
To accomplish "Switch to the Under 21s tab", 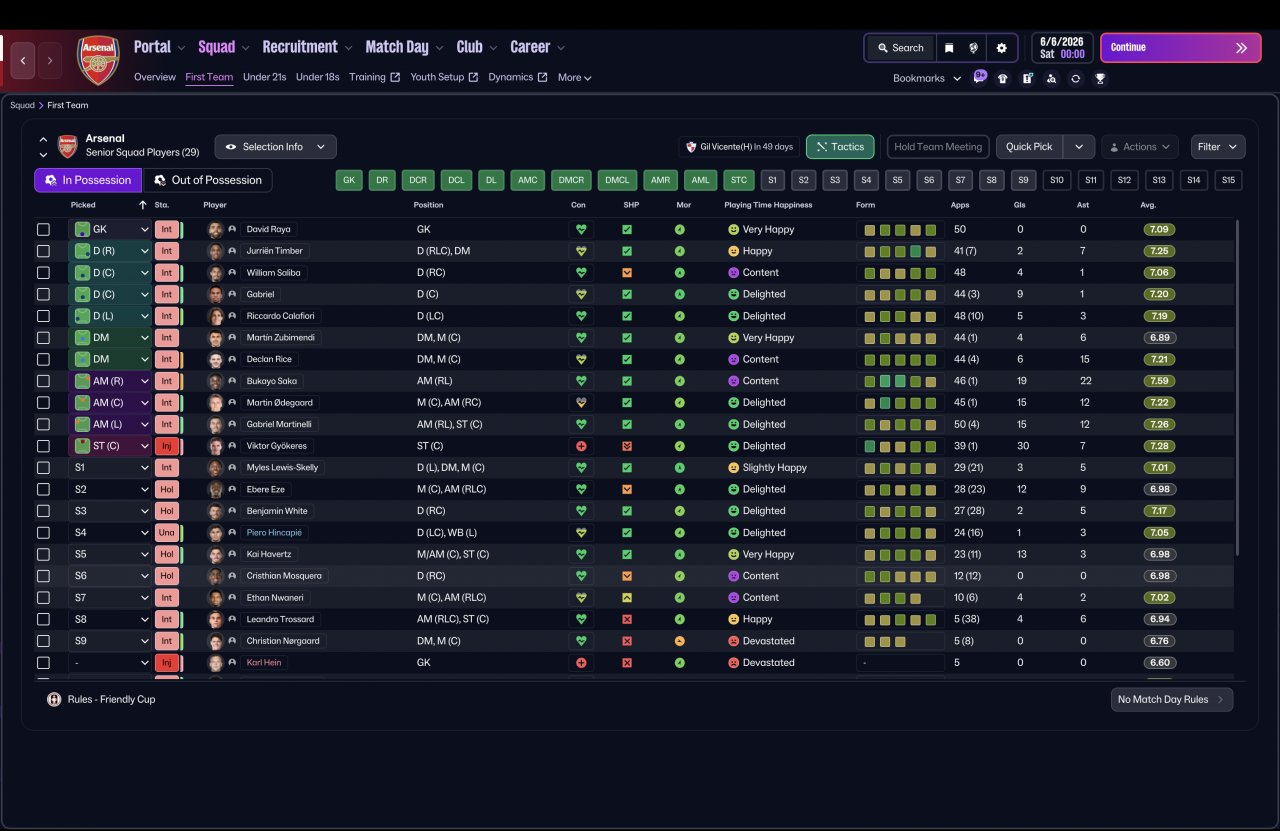I will coord(264,77).
